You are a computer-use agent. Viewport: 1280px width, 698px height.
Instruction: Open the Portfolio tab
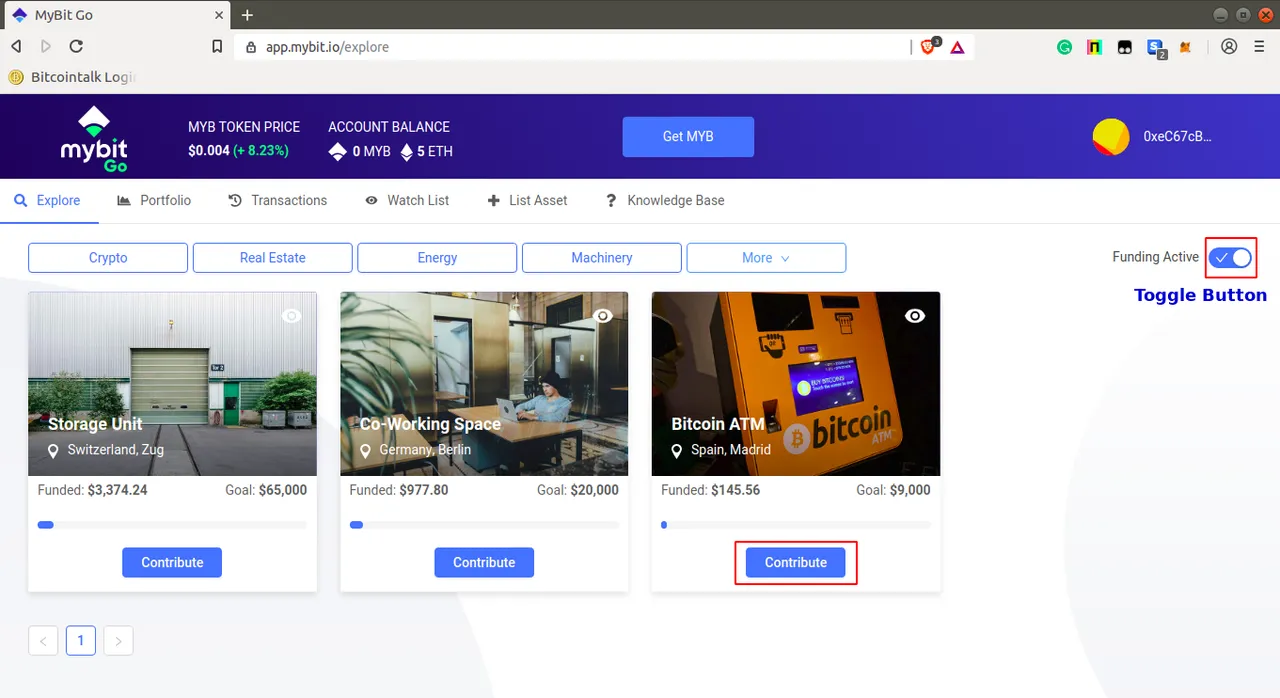154,201
